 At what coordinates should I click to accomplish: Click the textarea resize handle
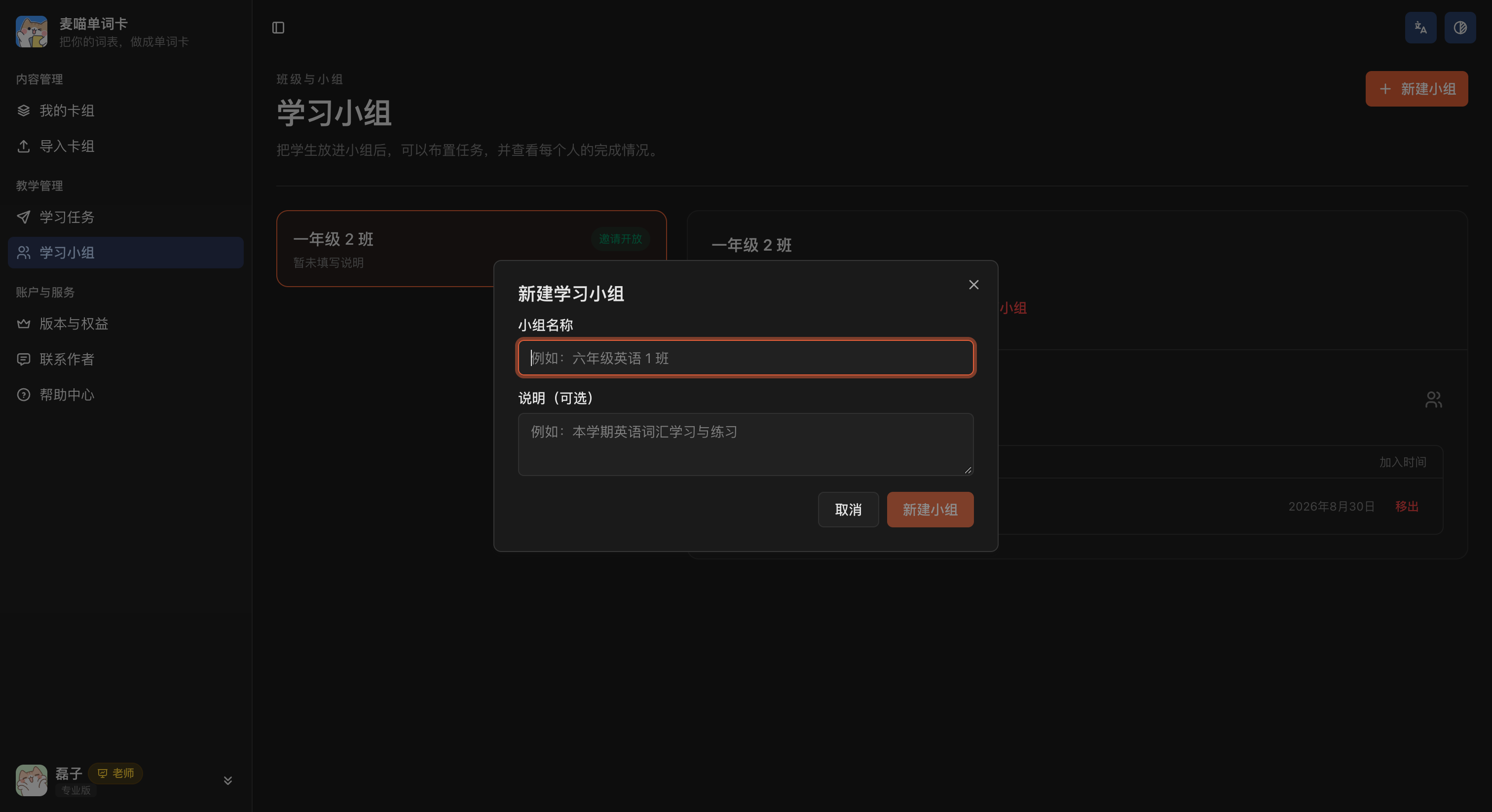coord(968,470)
